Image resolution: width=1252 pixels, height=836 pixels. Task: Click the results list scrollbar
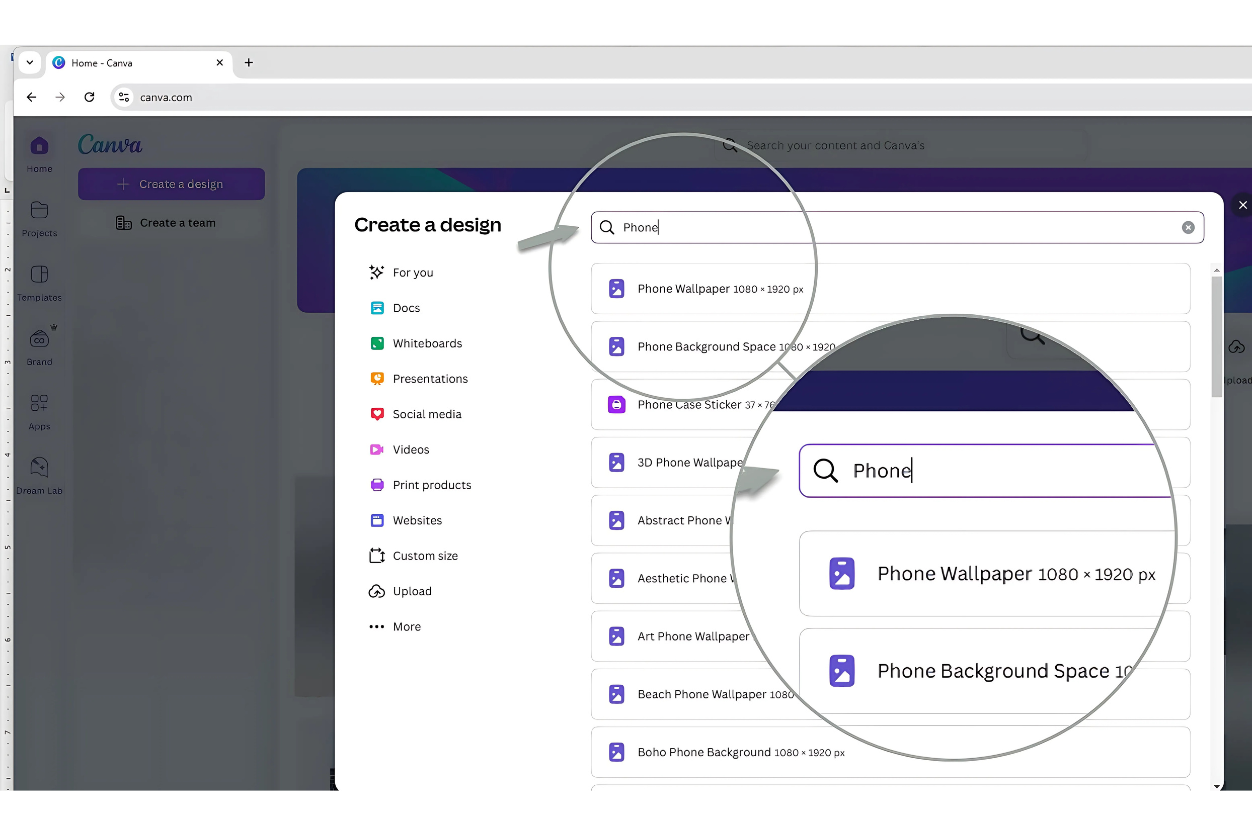click(1217, 335)
